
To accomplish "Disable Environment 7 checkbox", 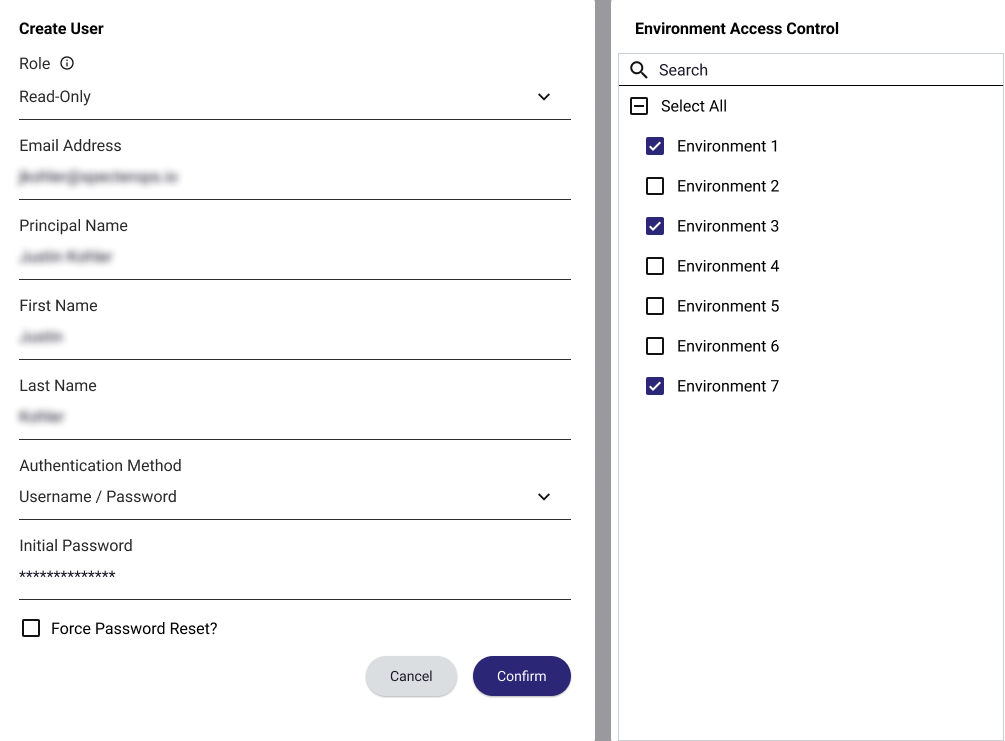I will click(655, 386).
